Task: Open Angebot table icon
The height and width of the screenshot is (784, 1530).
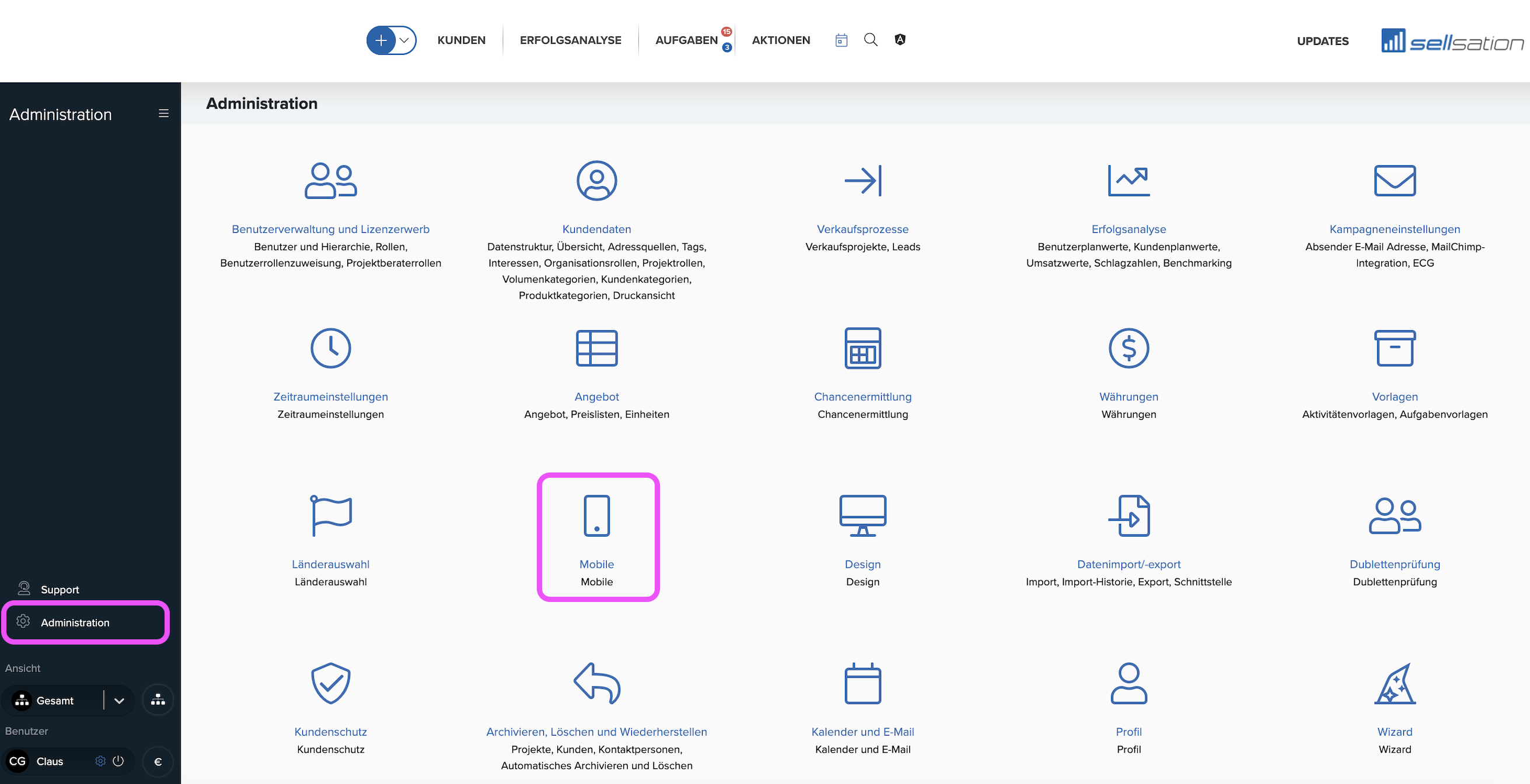Action: click(x=597, y=348)
